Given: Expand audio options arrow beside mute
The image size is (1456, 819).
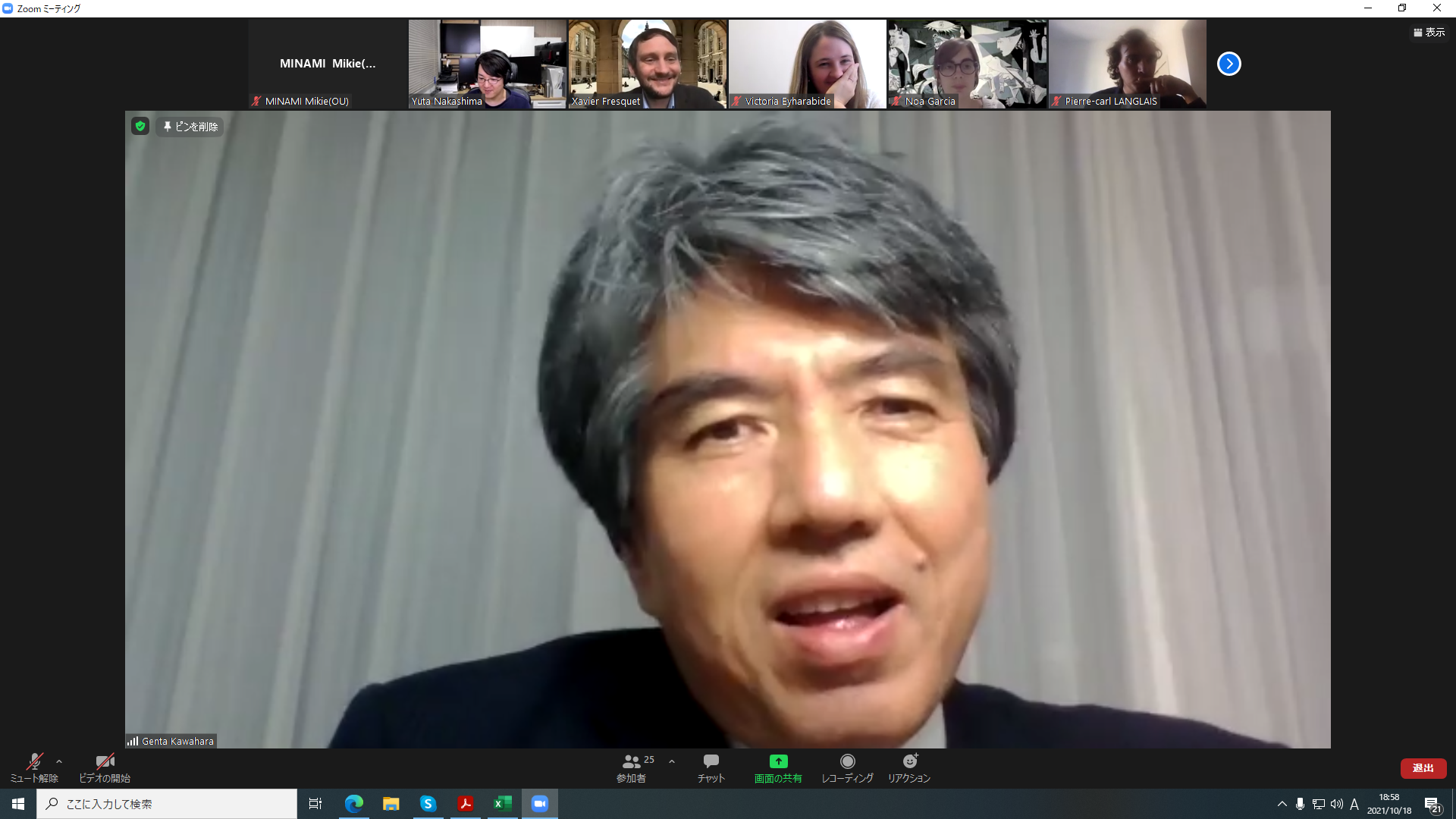Looking at the screenshot, I should 59,761.
